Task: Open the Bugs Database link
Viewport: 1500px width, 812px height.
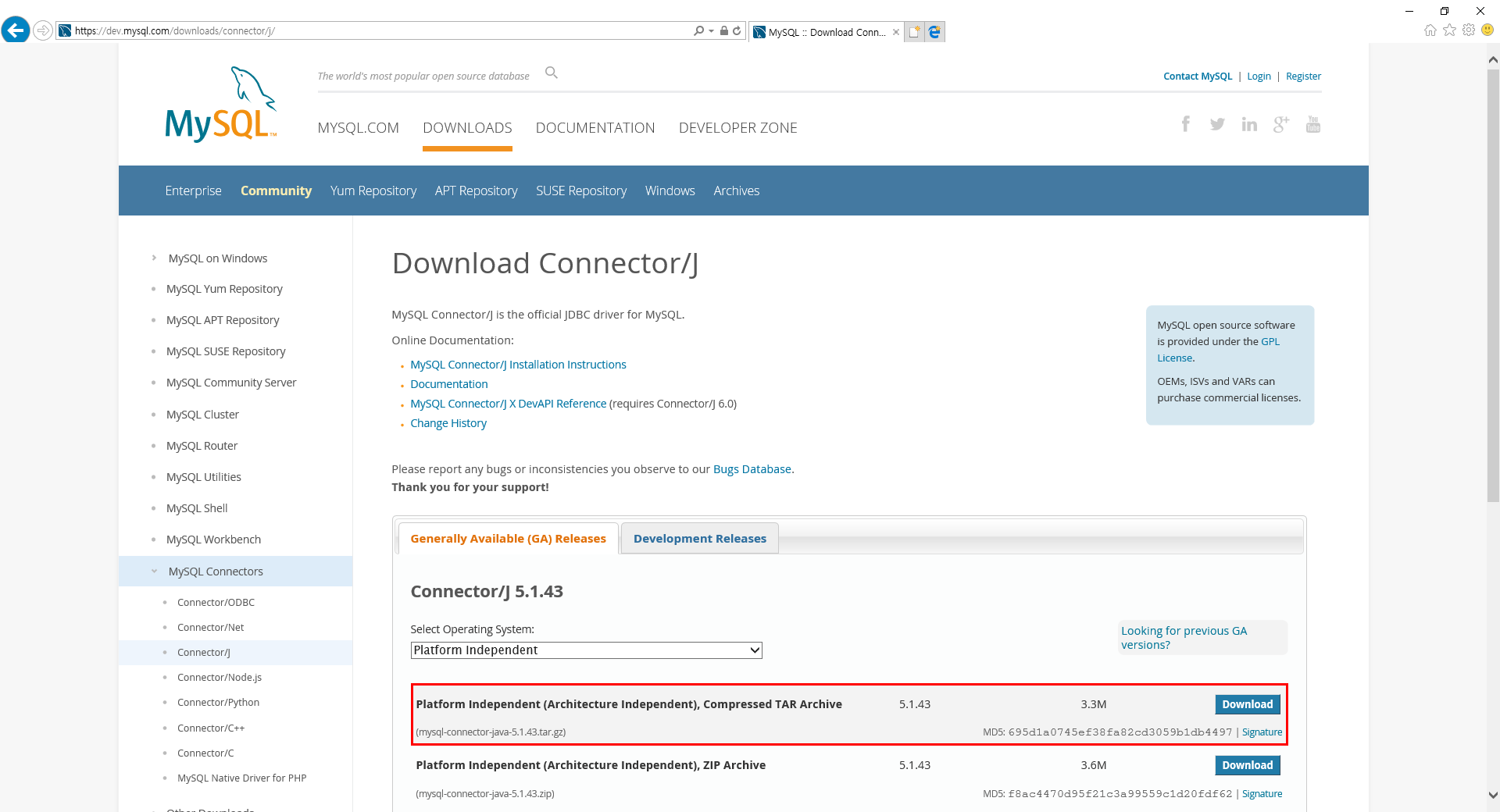Action: point(752,469)
